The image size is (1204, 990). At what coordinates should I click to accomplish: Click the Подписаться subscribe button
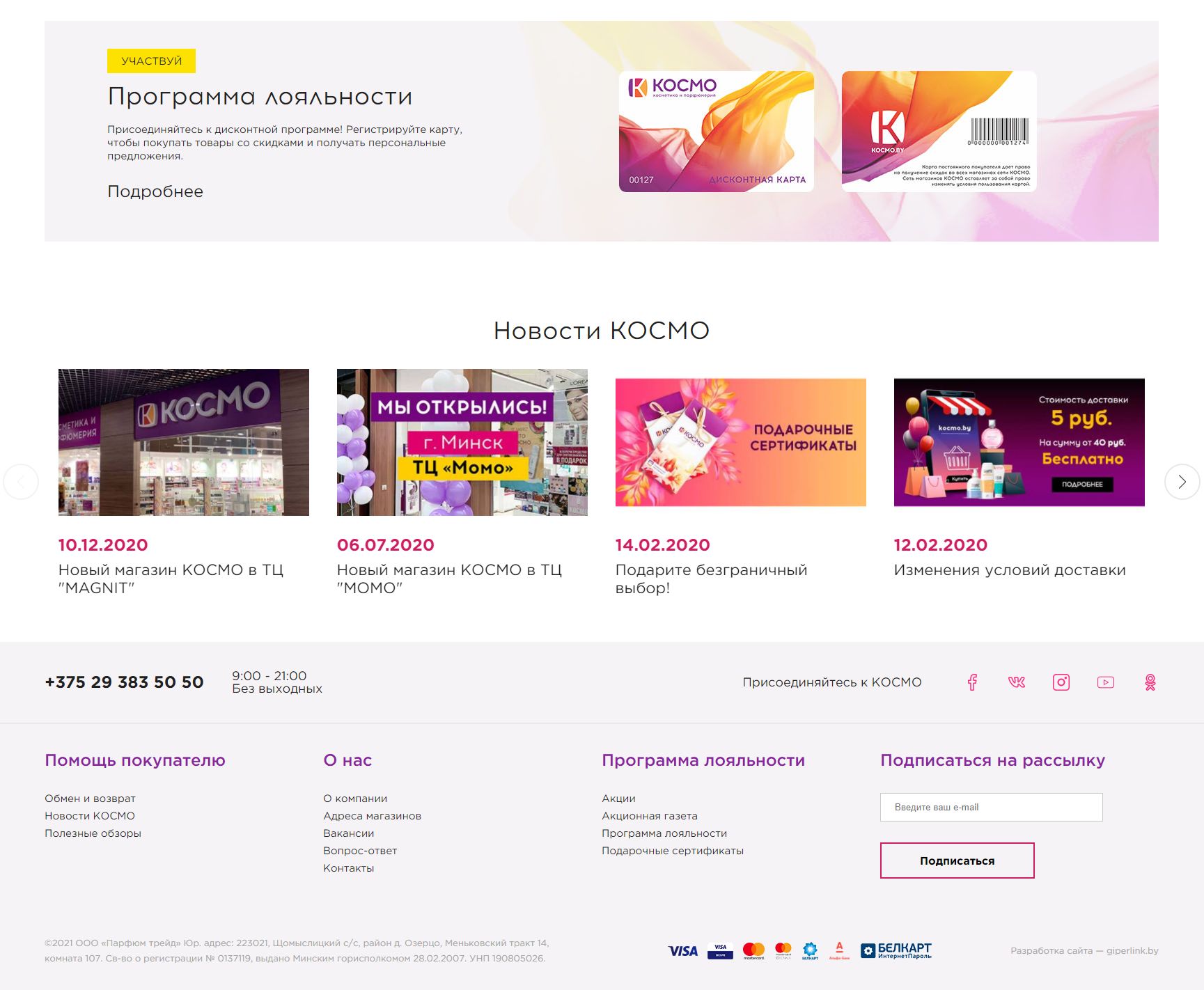tap(957, 861)
